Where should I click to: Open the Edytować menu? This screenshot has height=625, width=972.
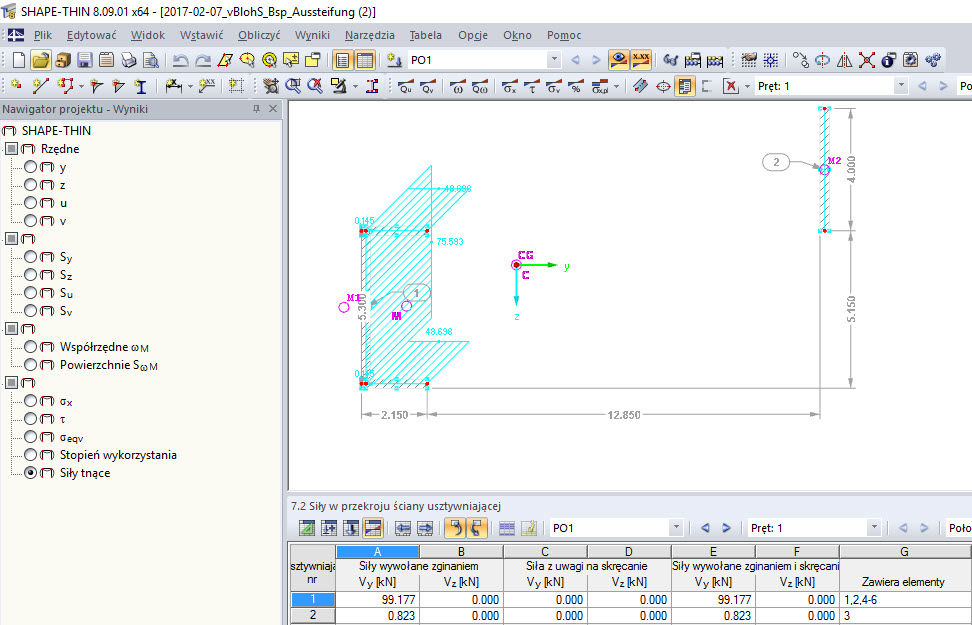(x=92, y=35)
